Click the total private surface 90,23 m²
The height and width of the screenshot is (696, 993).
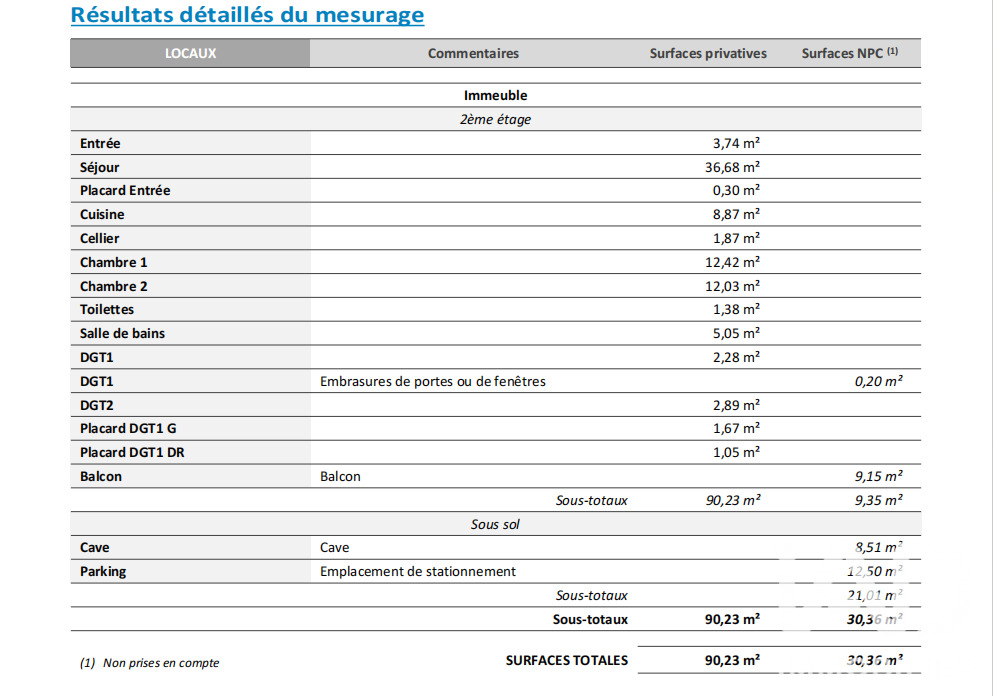[732, 660]
